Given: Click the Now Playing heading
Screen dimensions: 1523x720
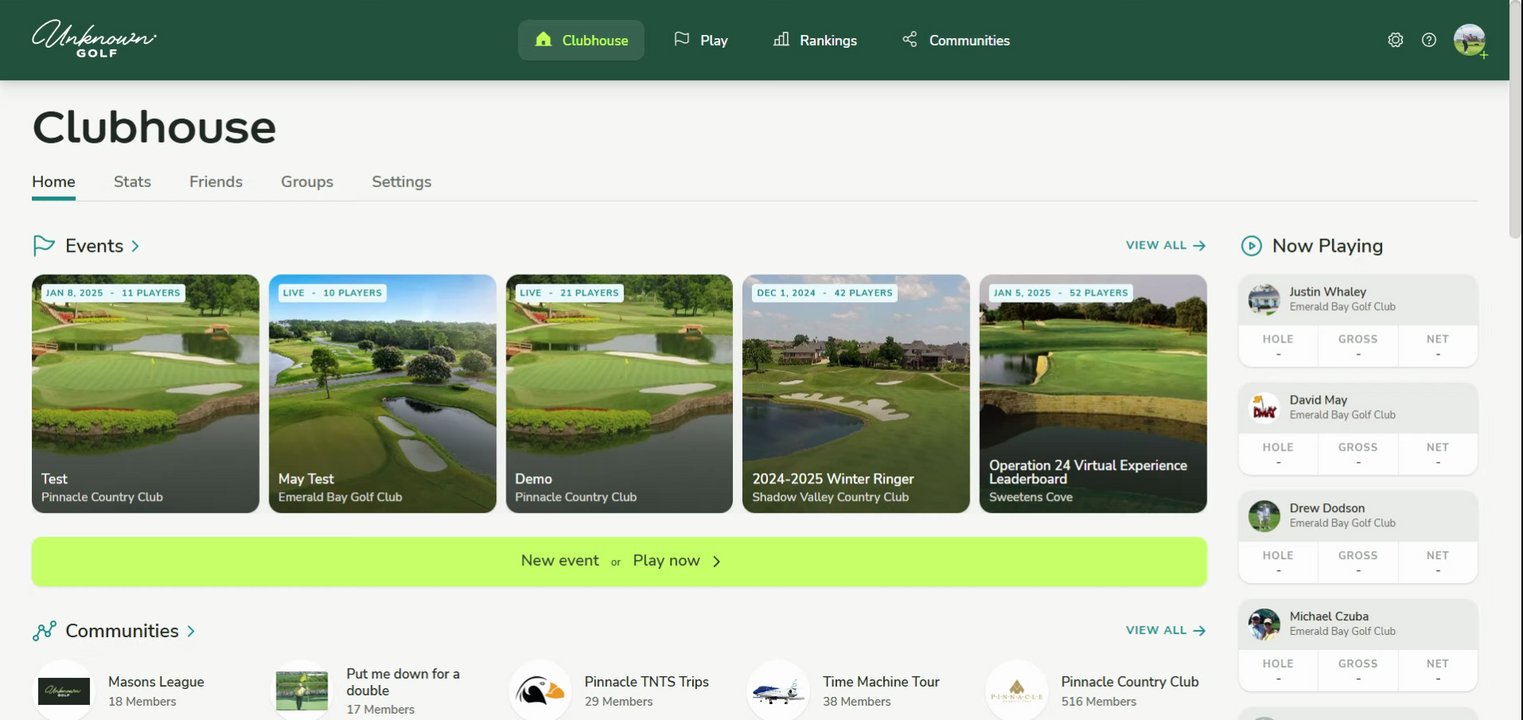Looking at the screenshot, I should [x=1327, y=246].
